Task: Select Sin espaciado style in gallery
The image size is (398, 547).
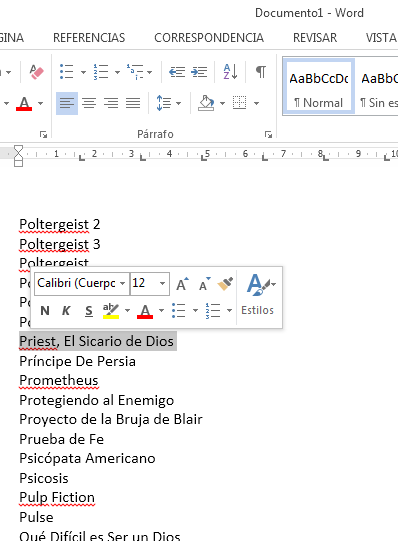Action: [378, 87]
